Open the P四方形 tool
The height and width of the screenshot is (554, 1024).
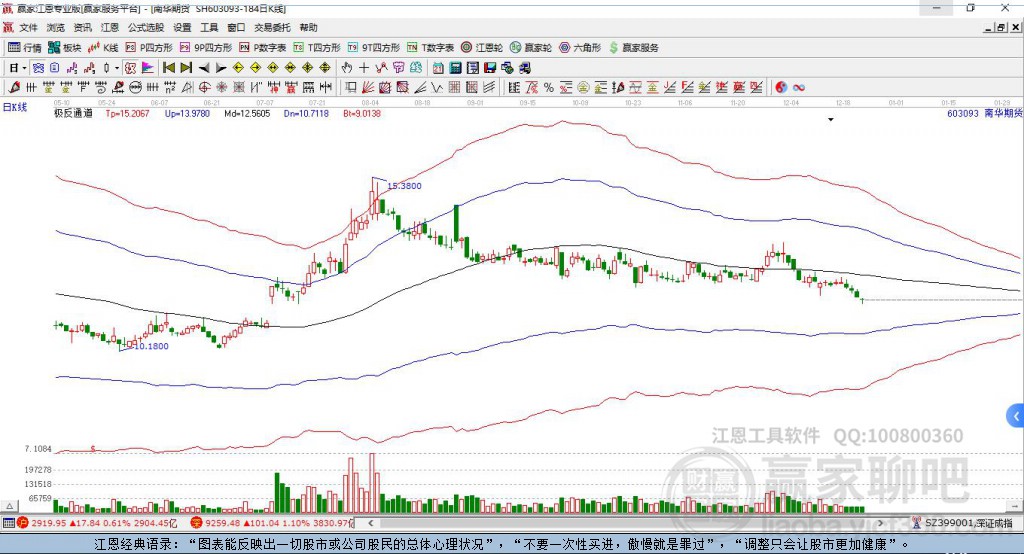(149, 48)
